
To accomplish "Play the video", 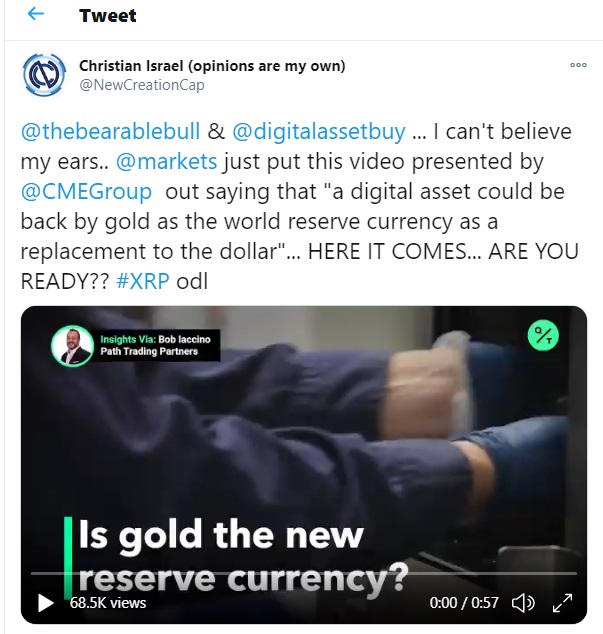I will pos(46,603).
